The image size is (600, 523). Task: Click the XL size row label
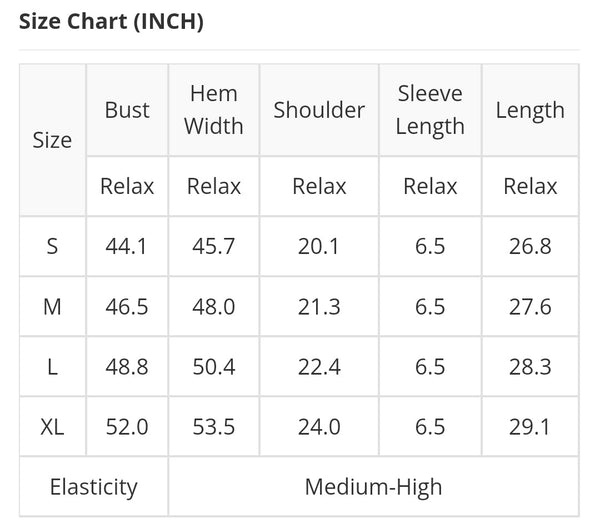click(x=52, y=427)
